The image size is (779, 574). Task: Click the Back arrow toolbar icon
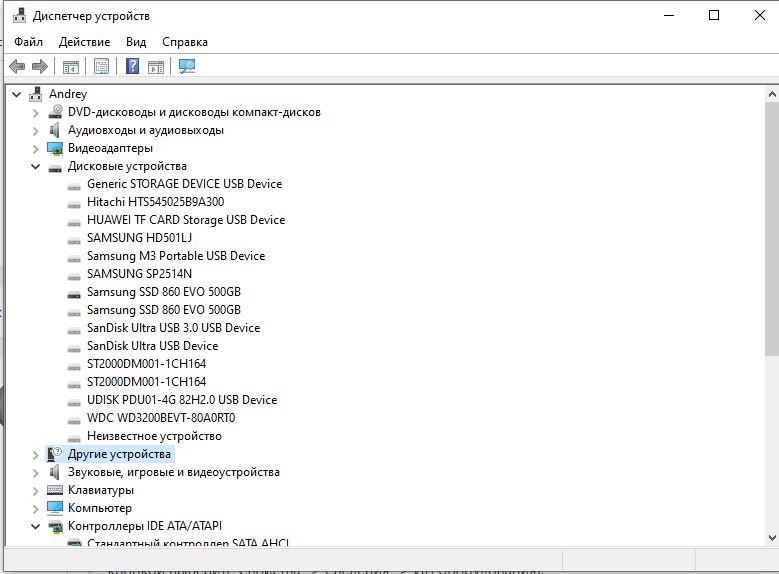click(17, 67)
